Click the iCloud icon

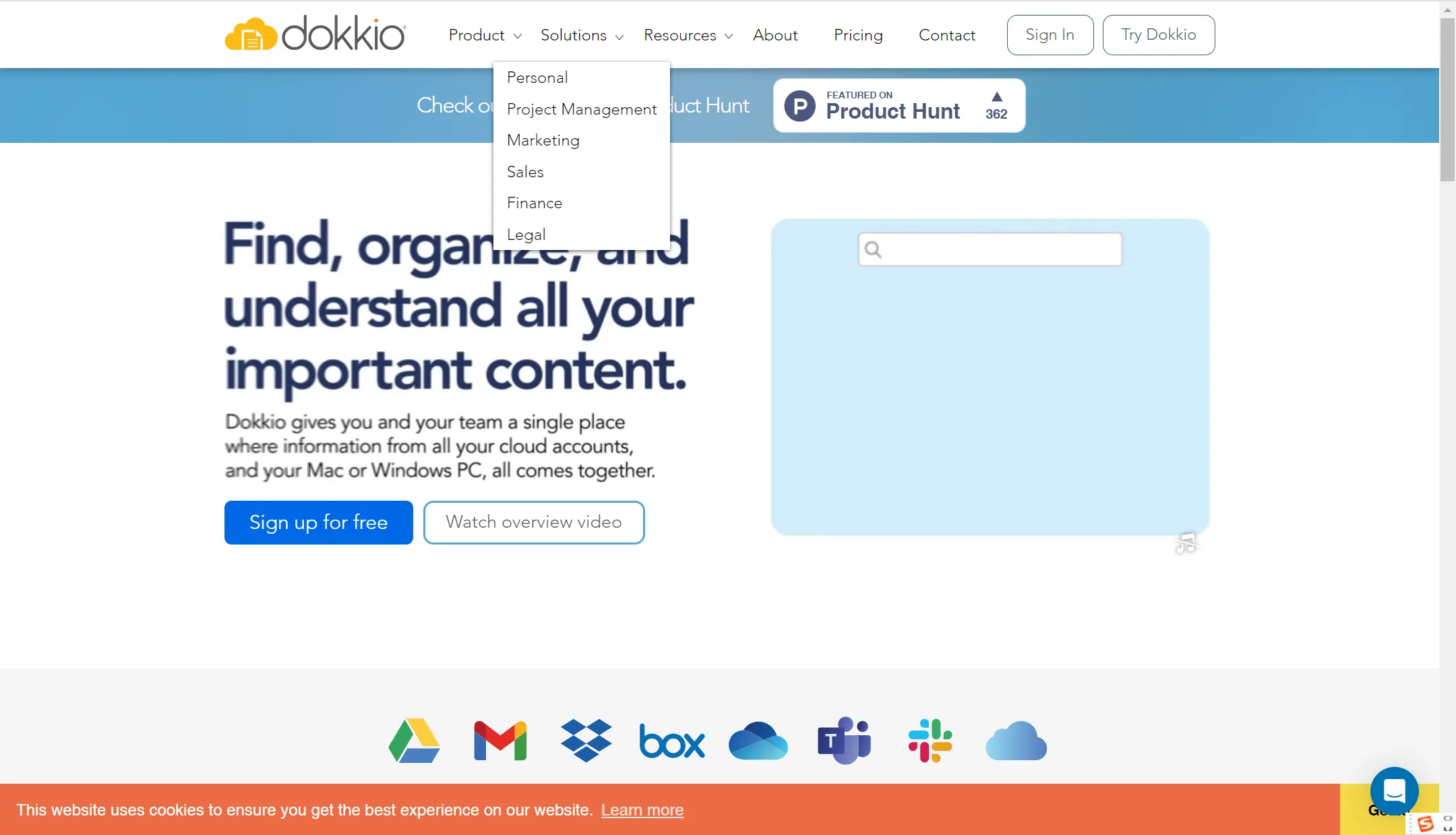[1017, 741]
